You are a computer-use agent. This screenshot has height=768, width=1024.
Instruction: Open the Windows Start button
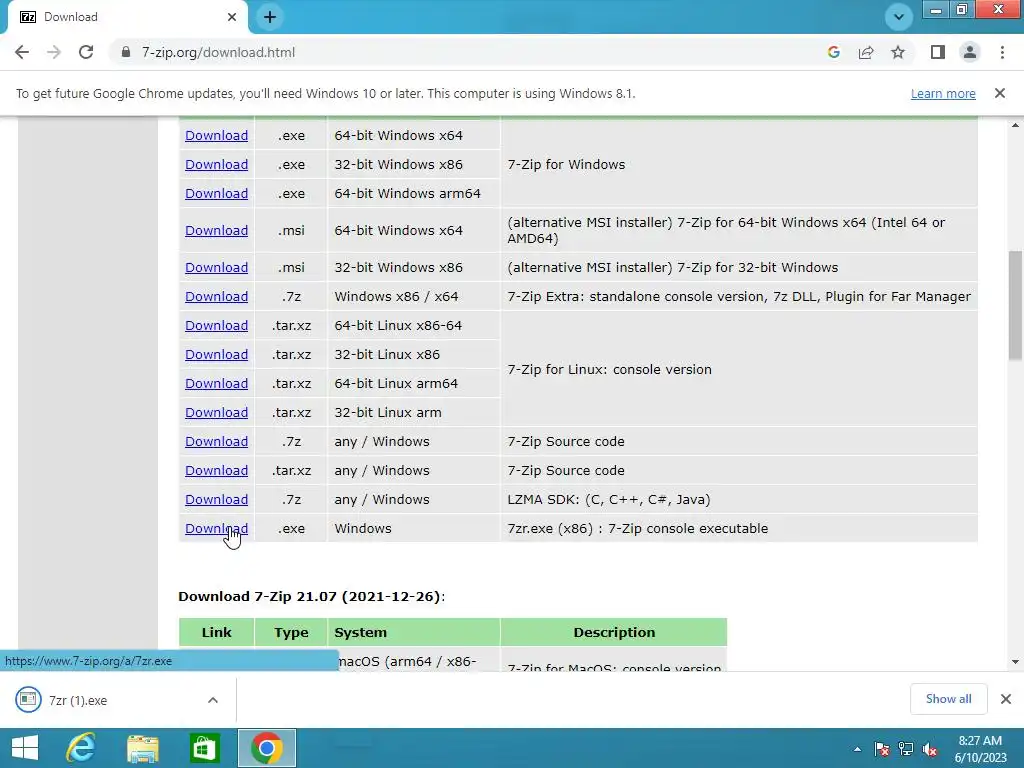tap(25, 748)
